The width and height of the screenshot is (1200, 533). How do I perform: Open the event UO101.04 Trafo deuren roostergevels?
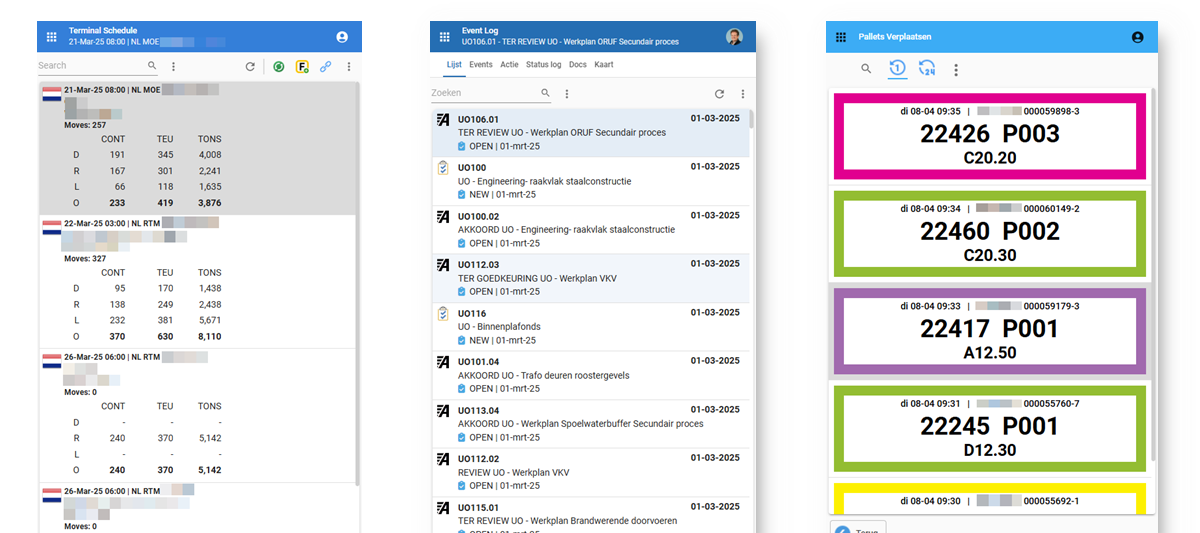click(x=590, y=375)
